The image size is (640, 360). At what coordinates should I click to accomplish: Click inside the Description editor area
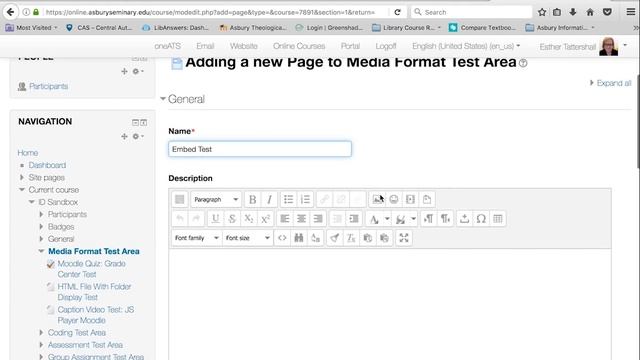coord(390,304)
